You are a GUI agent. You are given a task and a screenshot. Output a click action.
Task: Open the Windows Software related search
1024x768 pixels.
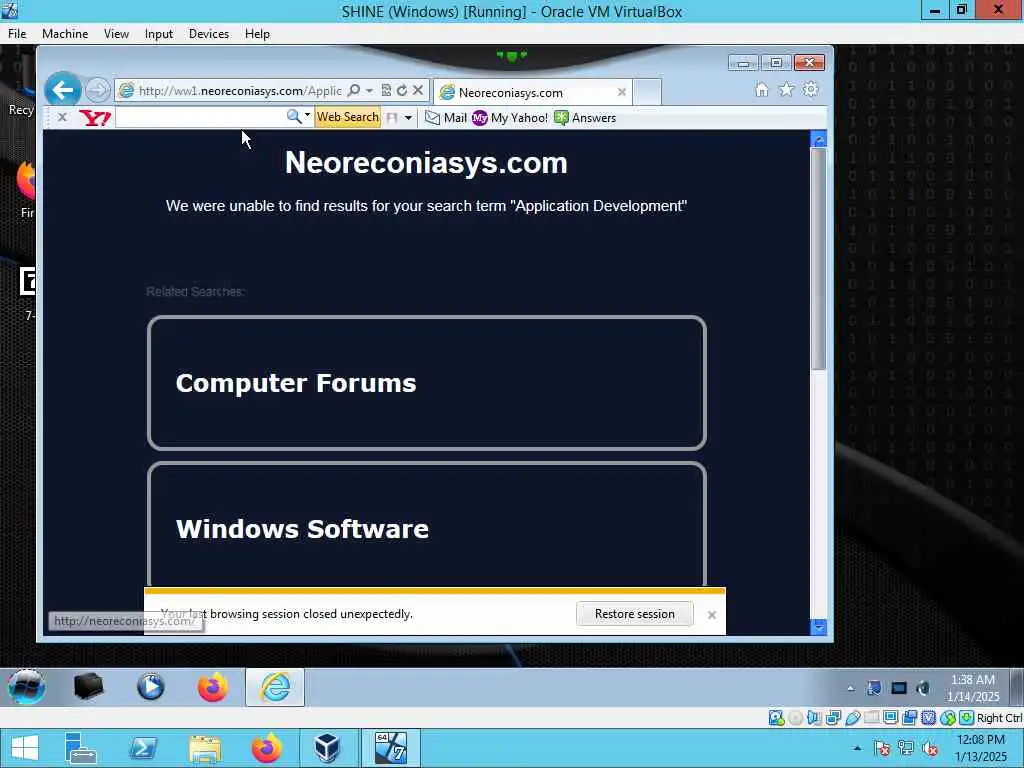tap(427, 524)
